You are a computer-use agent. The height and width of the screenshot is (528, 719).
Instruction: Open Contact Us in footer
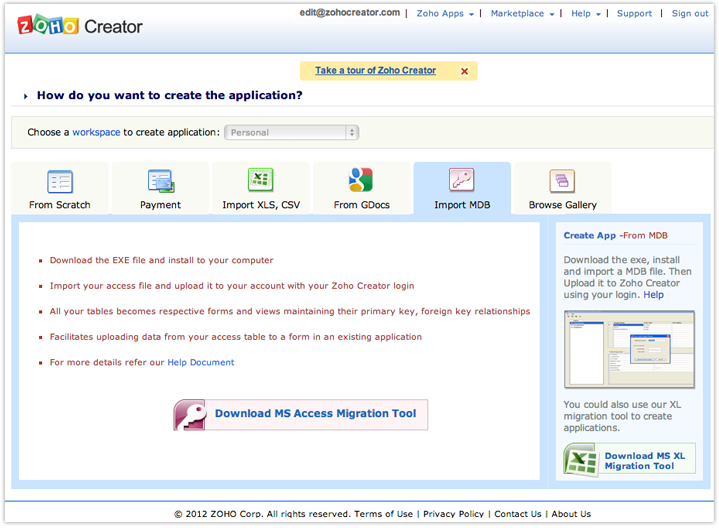pos(518,514)
